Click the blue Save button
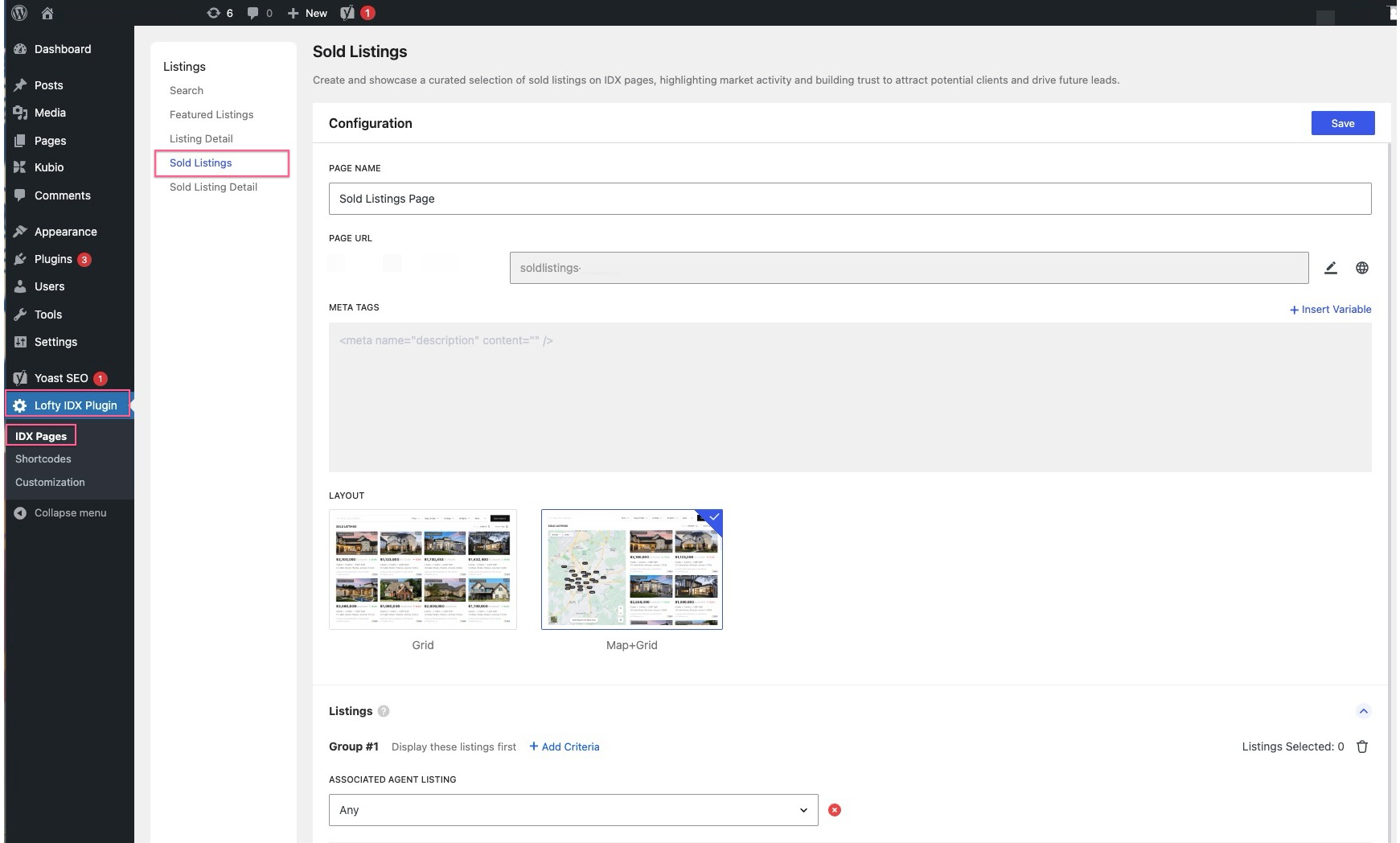This screenshot has height=843, width=1400. [x=1342, y=123]
